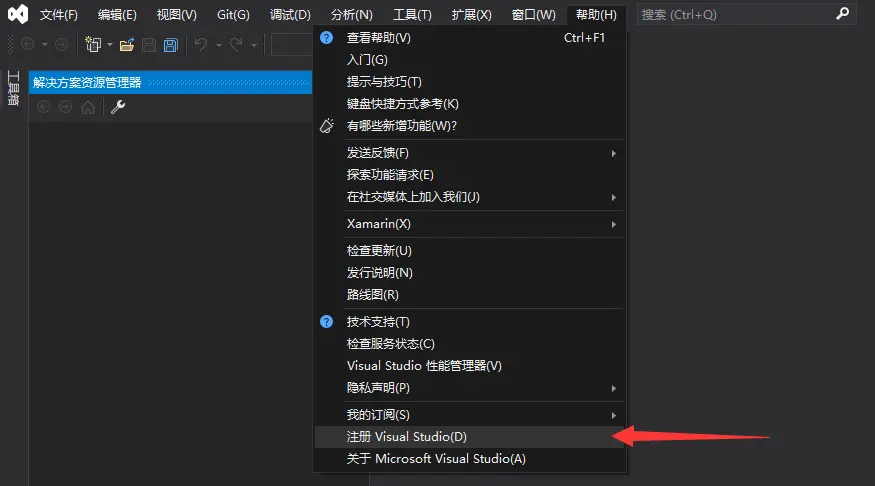Open Visual Studio Performance Manager (性能管理器)
The width and height of the screenshot is (875, 486).
point(424,366)
